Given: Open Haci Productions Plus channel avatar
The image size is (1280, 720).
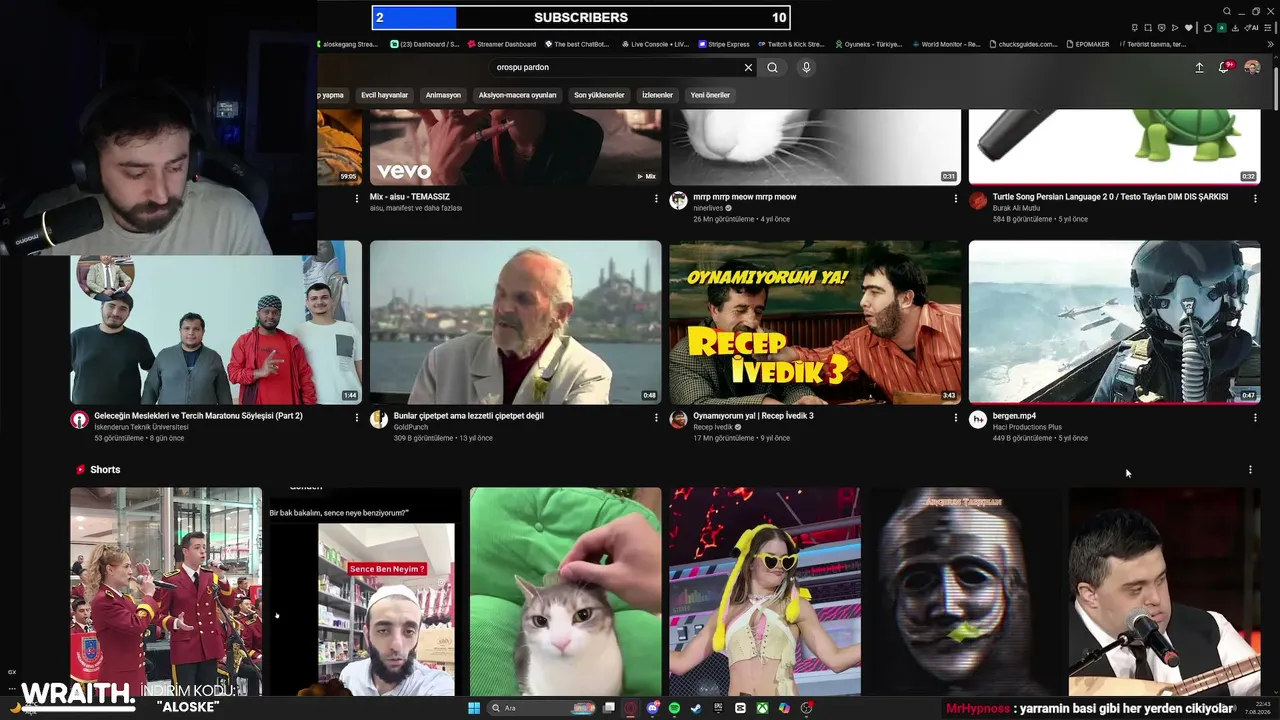Looking at the screenshot, I should [x=978, y=419].
